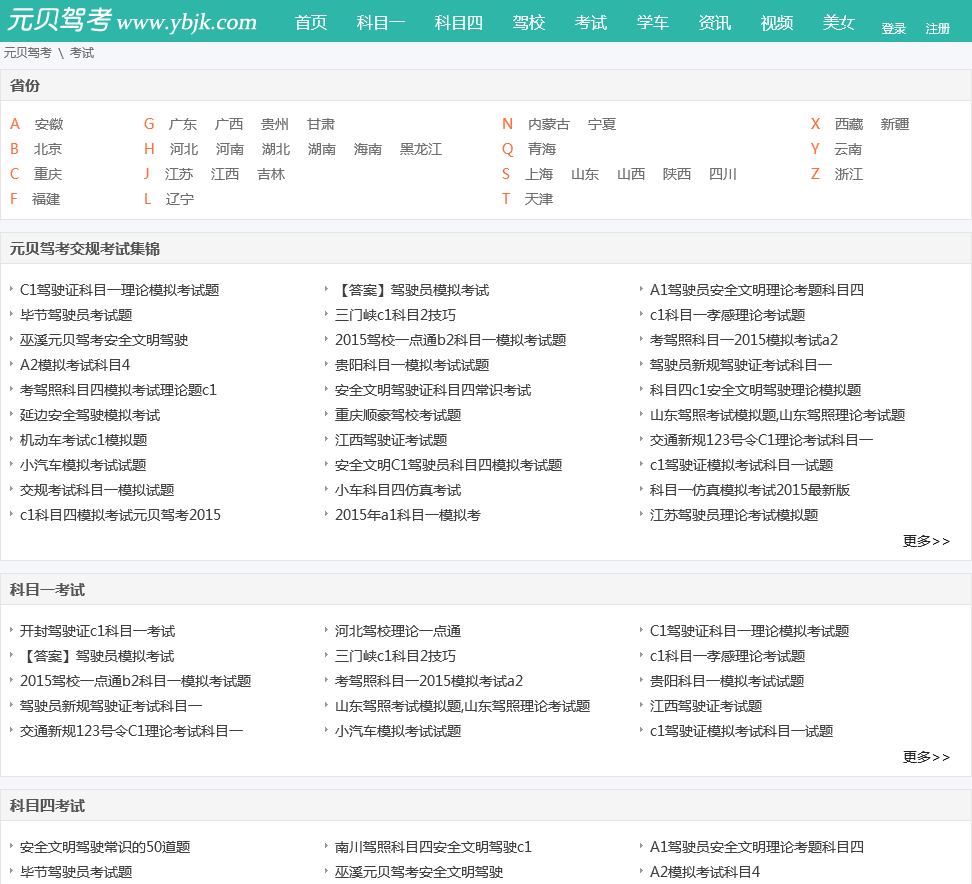Open 科目四c1安全文明驾驶理论模拟题 link
972x884 pixels.
tap(756, 390)
